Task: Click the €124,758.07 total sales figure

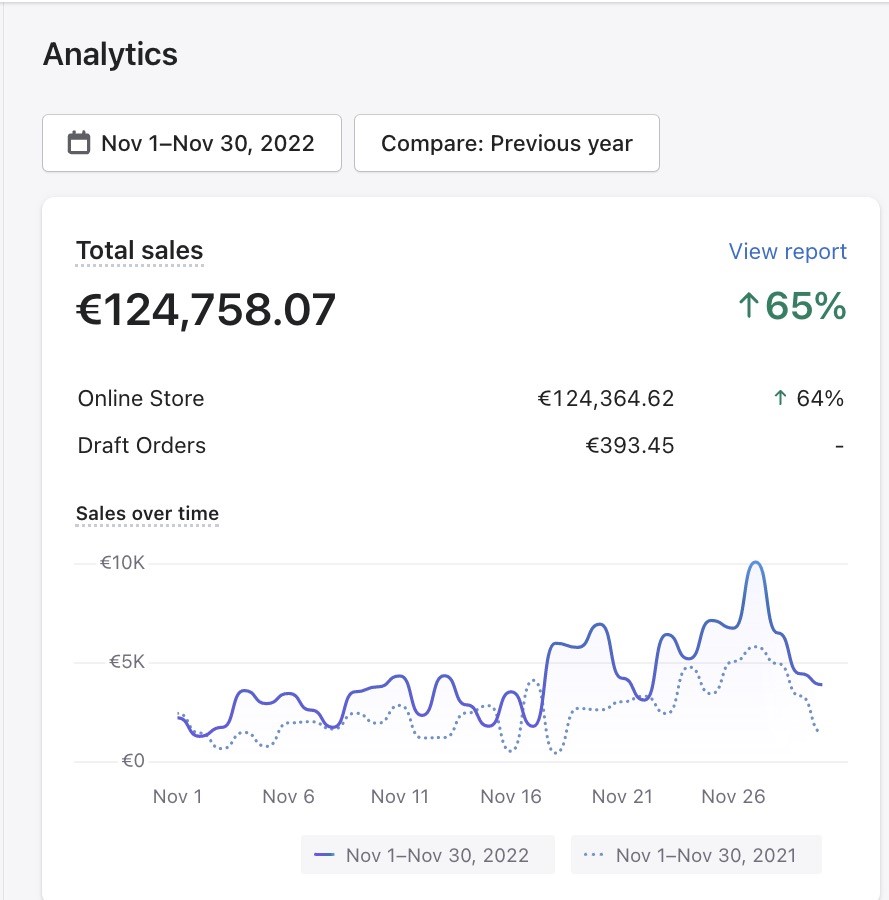Action: point(207,310)
